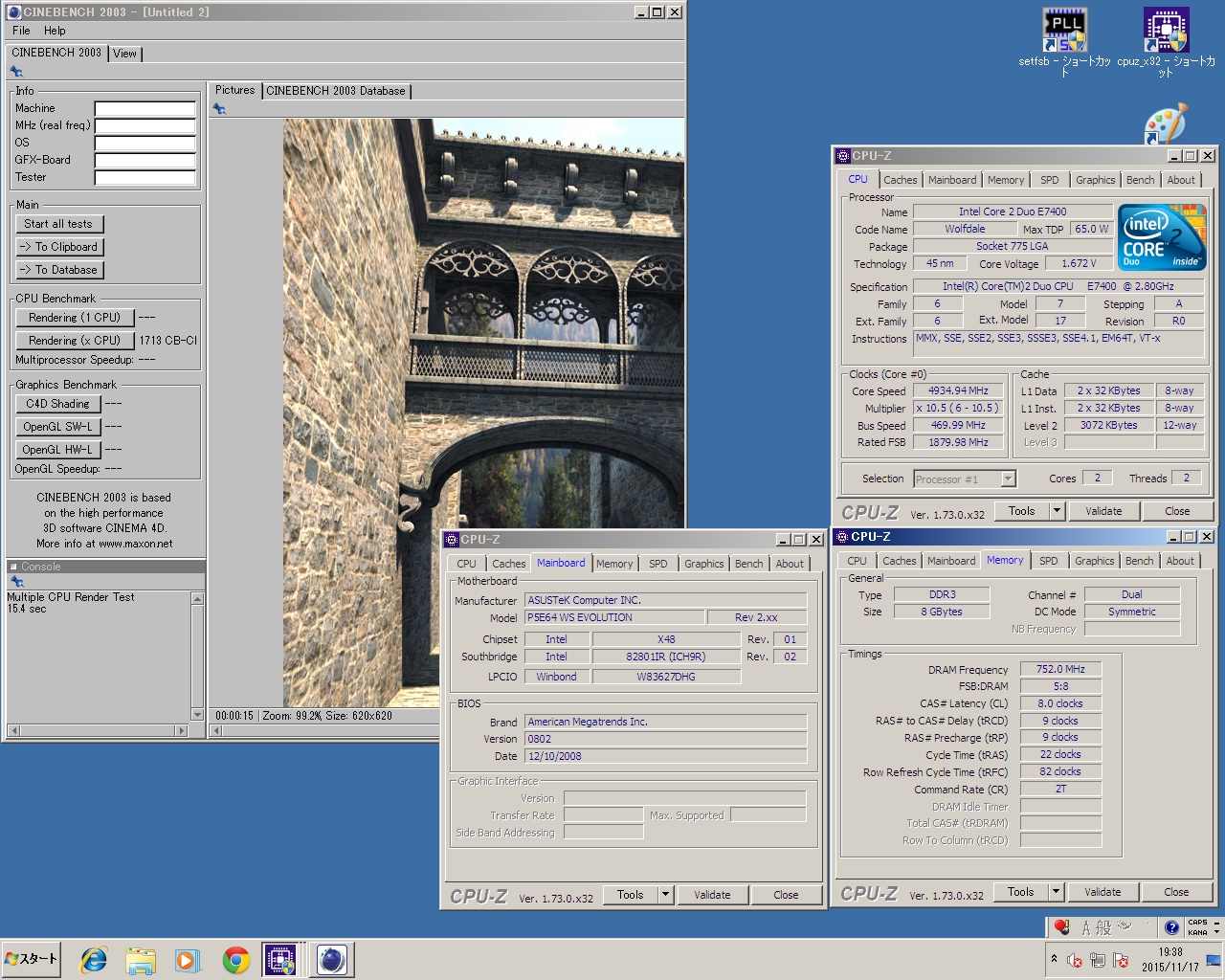Click the MHz (real freq.) input field

(145, 126)
